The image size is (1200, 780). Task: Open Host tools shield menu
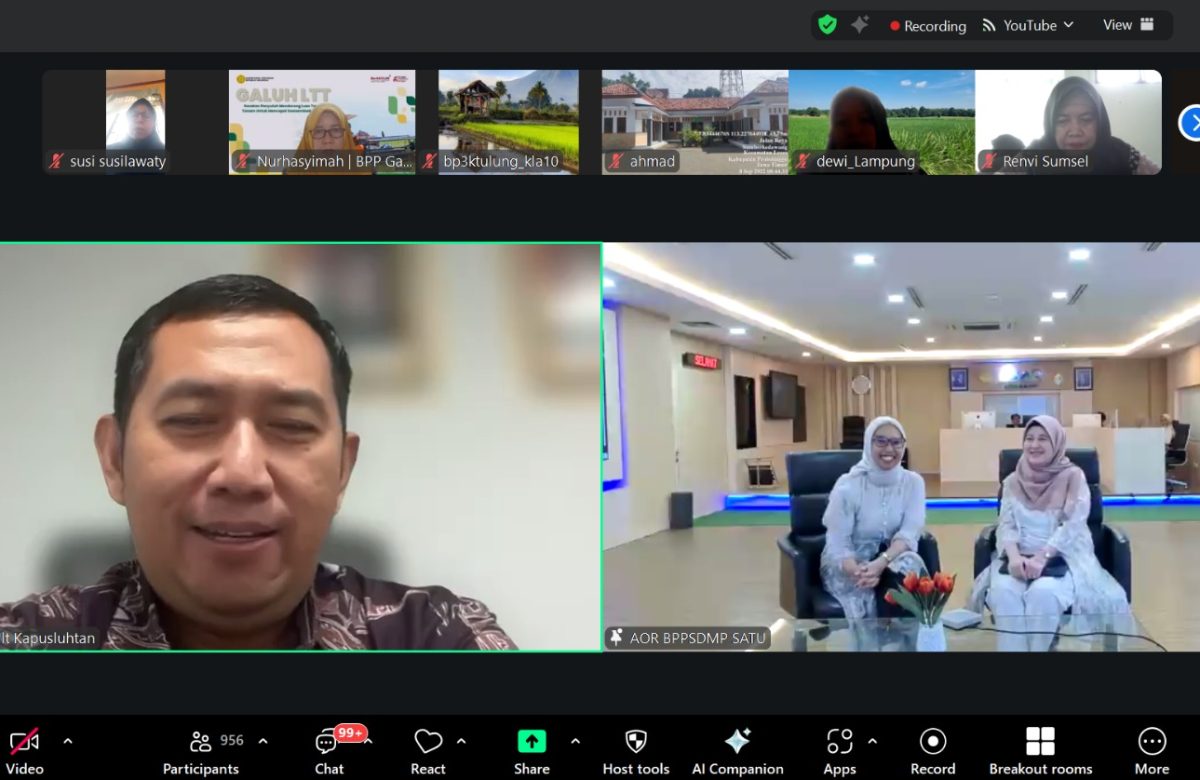point(635,751)
